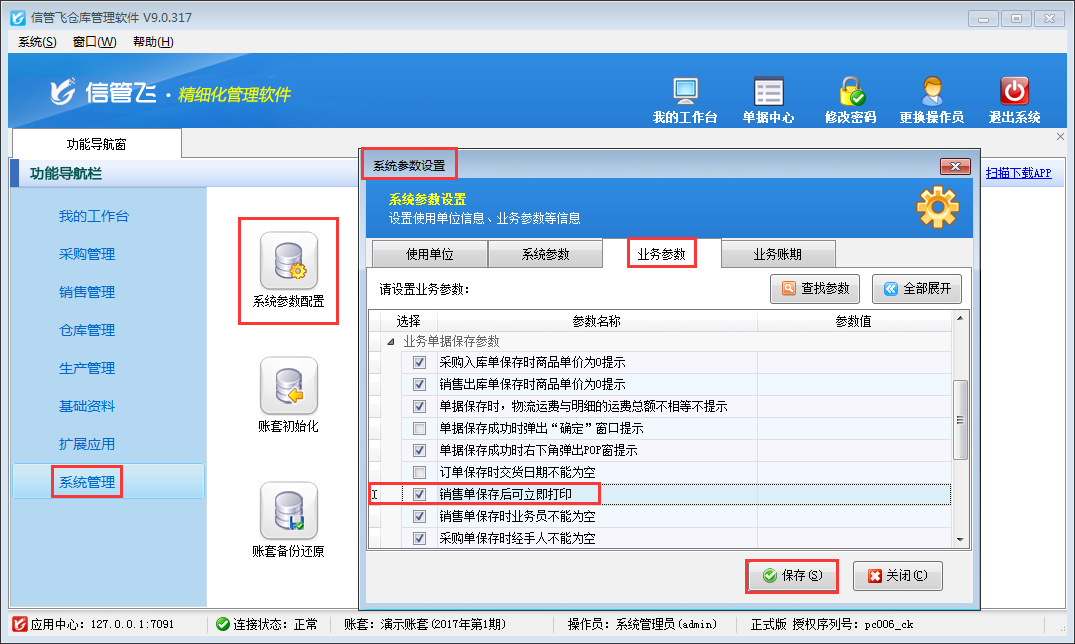Open the 系统(S) menu

[x=37, y=41]
